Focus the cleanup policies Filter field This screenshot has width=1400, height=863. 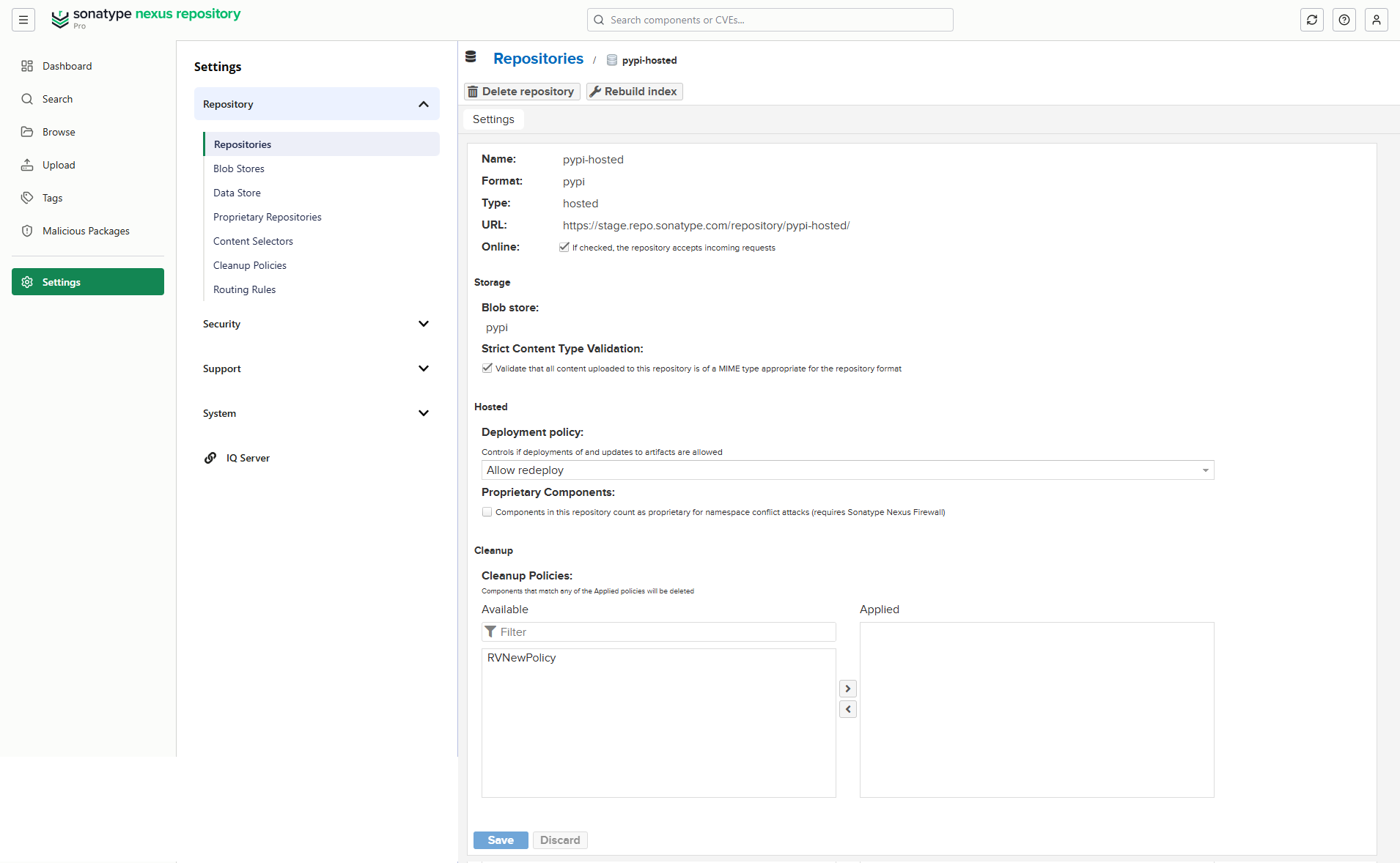(x=659, y=631)
